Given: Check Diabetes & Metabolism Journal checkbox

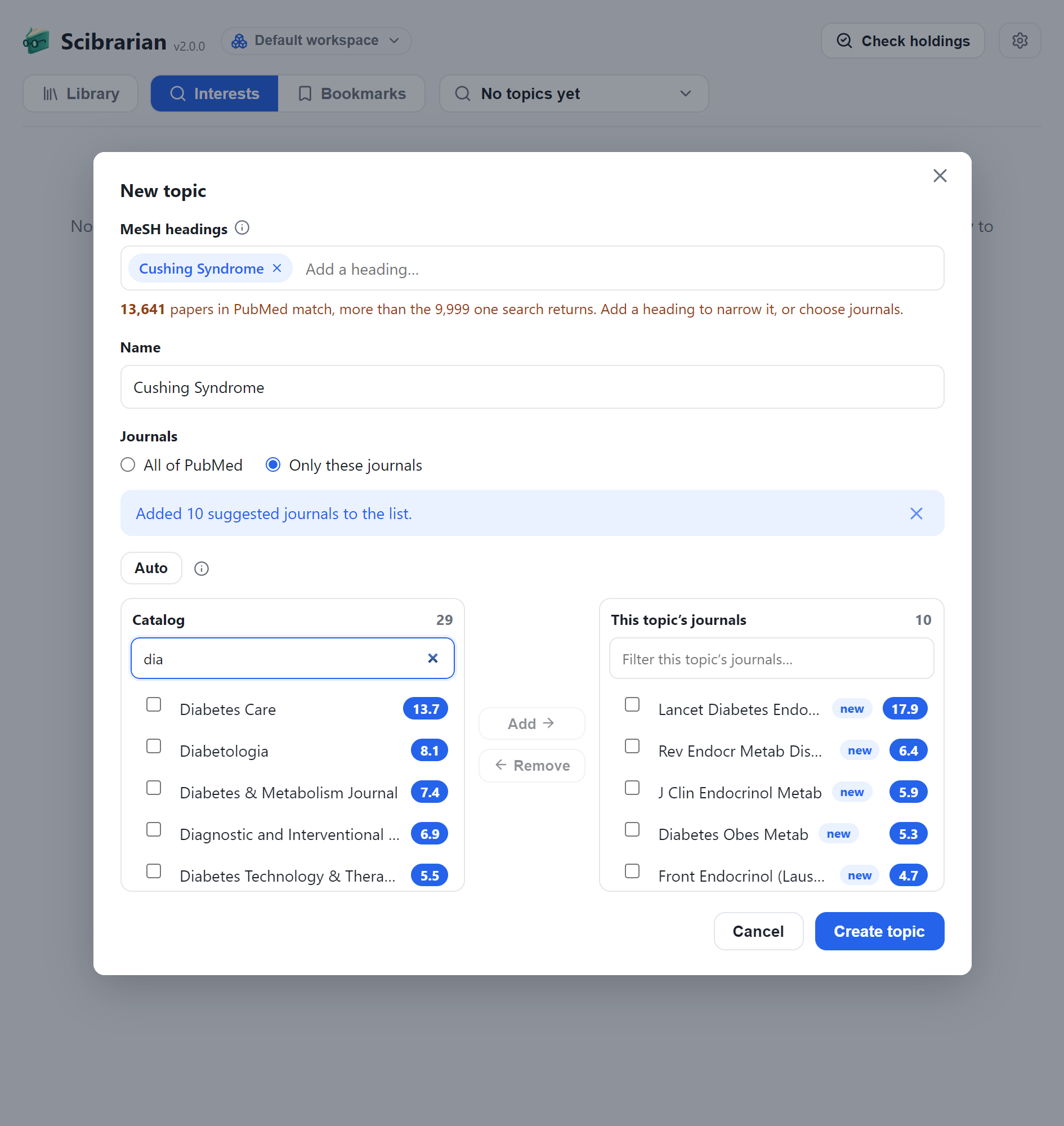Looking at the screenshot, I should 154,788.
